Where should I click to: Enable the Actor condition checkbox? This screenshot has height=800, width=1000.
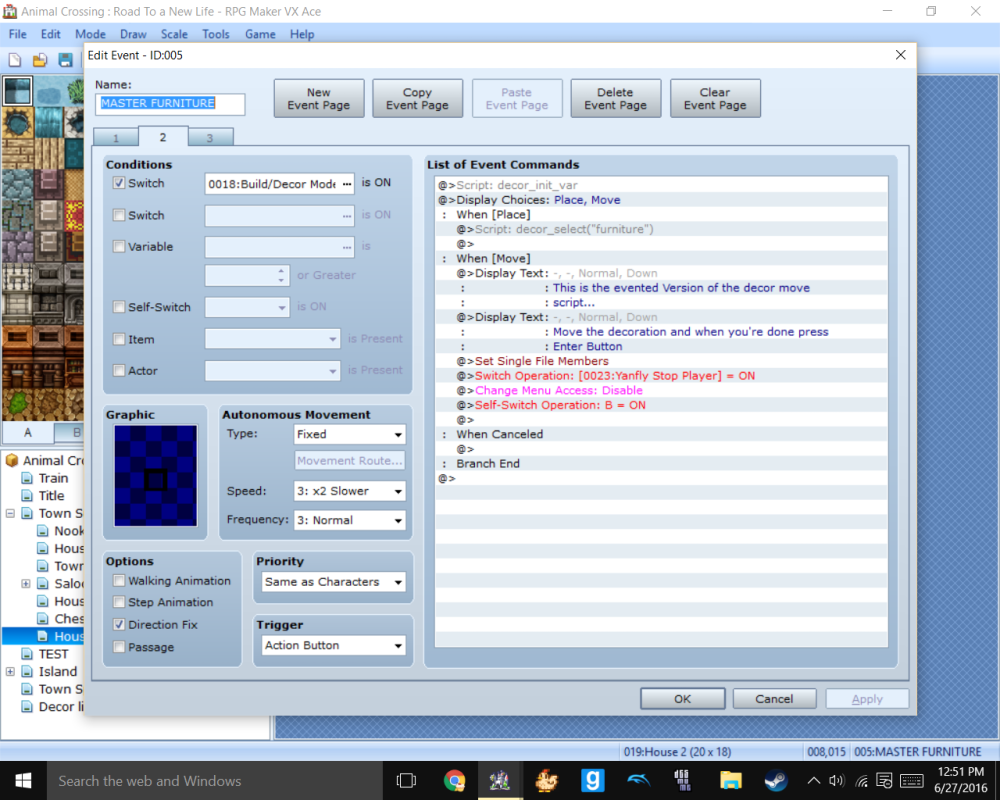tap(119, 371)
